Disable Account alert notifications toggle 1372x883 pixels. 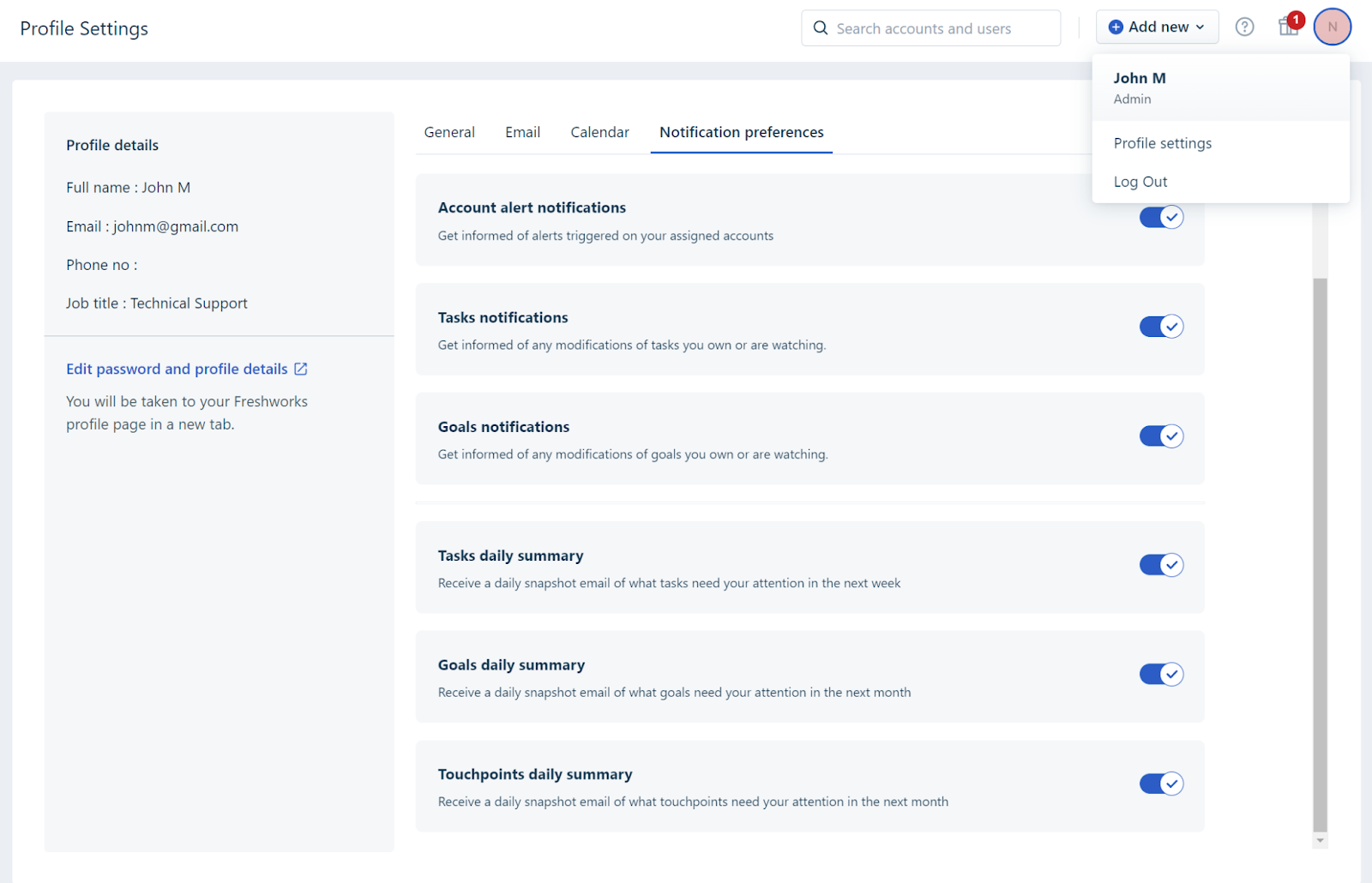pos(1161,218)
